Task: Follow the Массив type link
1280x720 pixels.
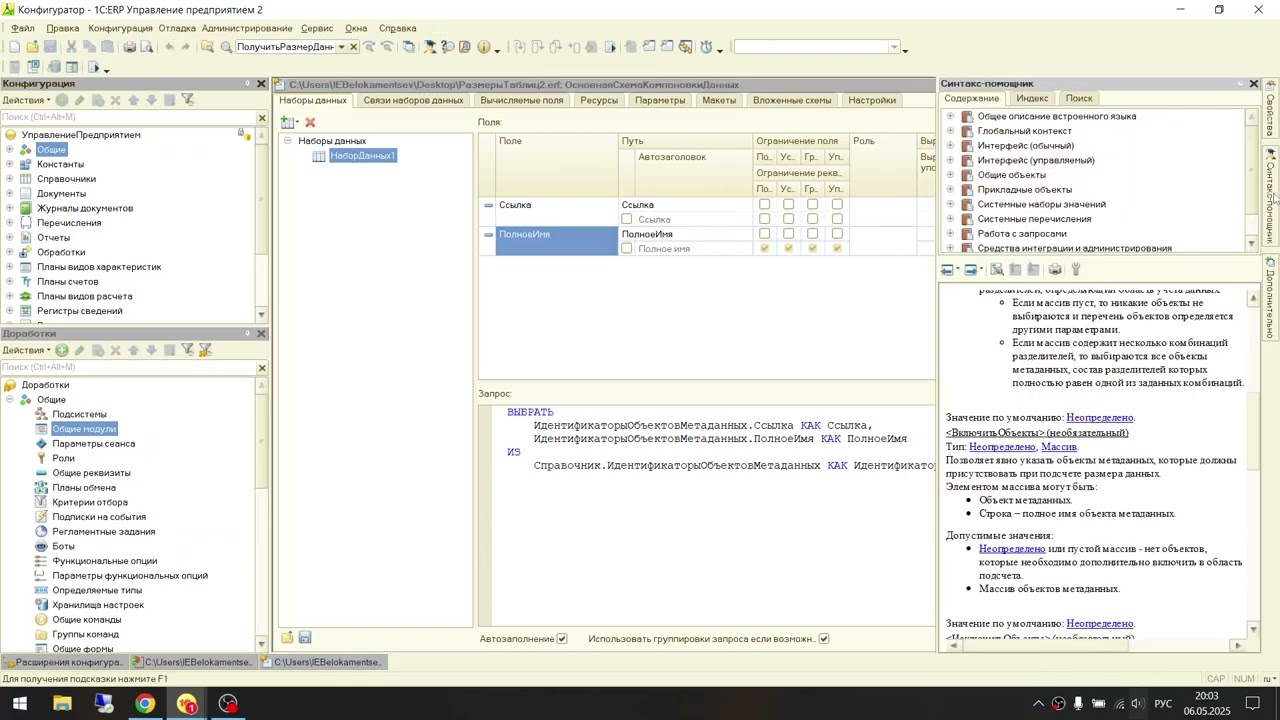Action: tap(1059, 447)
